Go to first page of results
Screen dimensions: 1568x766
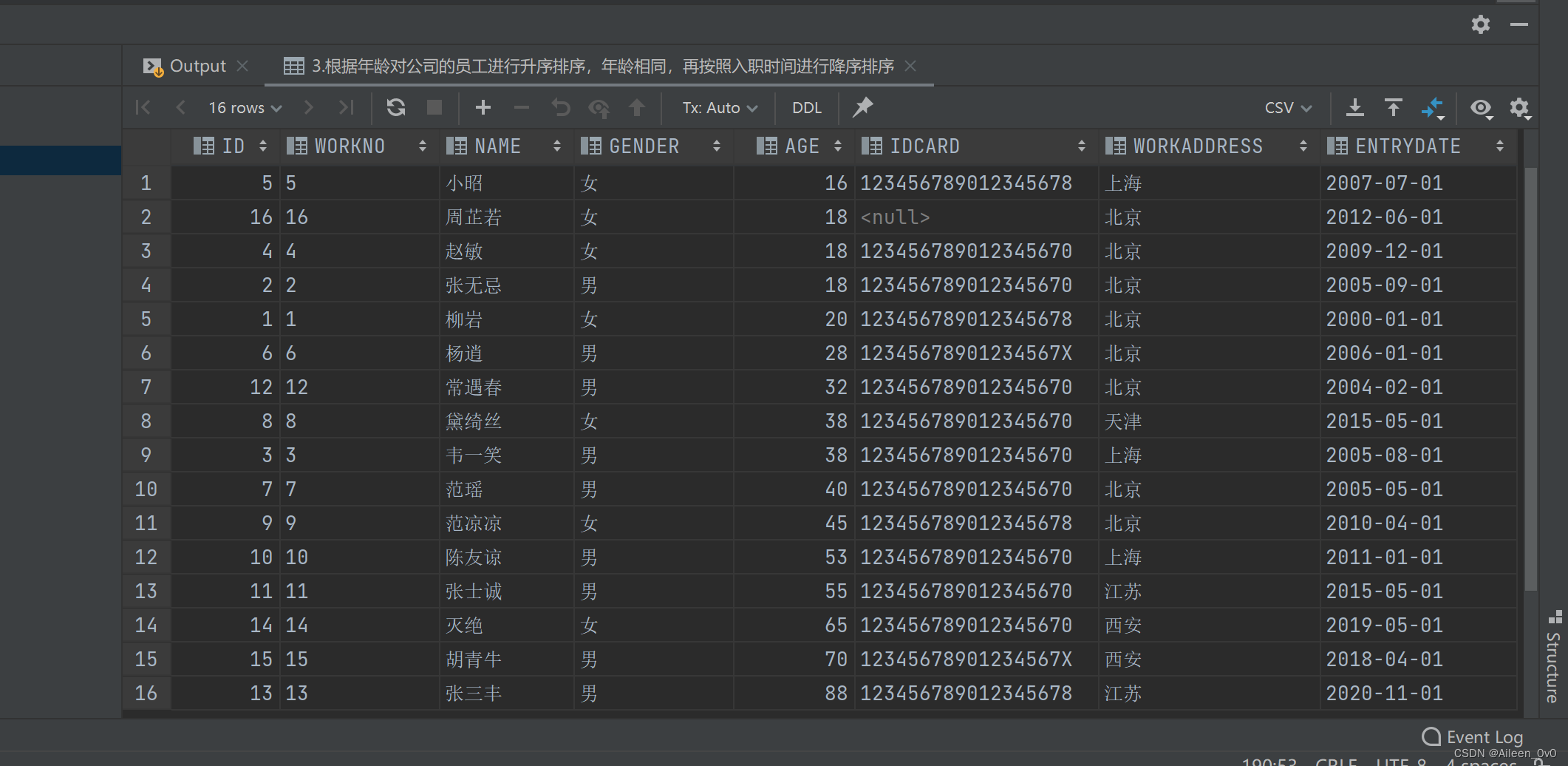tap(143, 108)
